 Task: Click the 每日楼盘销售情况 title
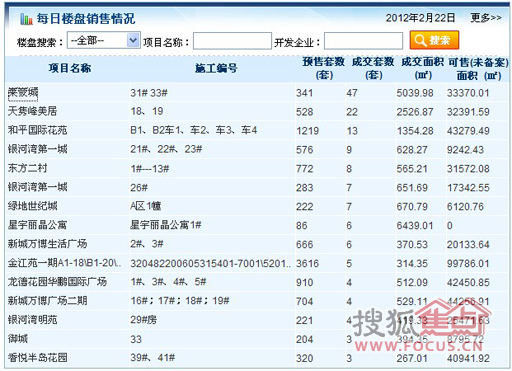coord(86,19)
